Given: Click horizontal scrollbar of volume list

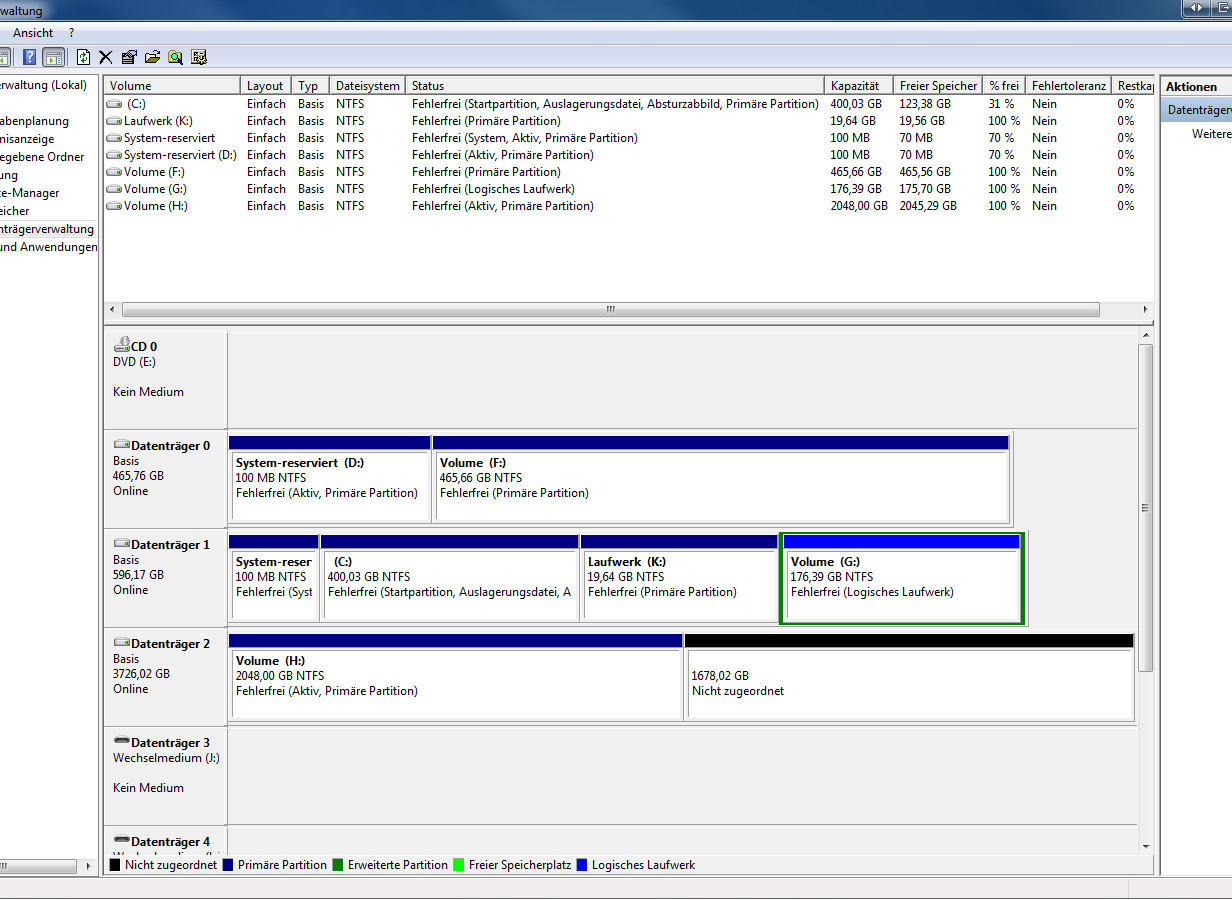Looking at the screenshot, I should (611, 310).
